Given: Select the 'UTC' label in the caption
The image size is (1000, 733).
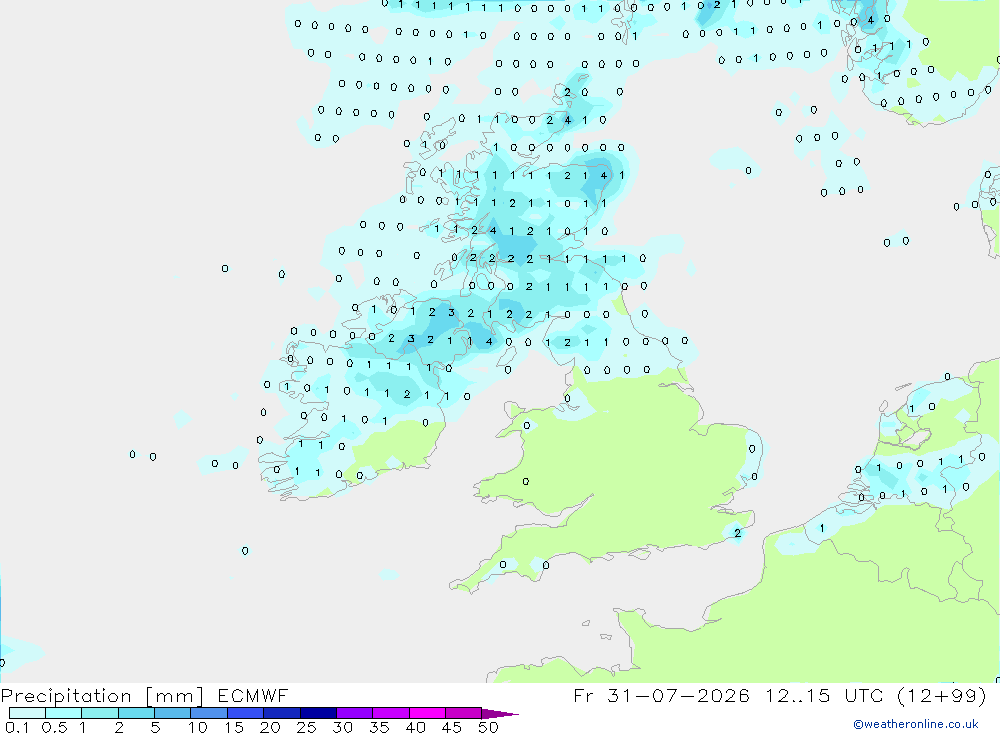Looking at the screenshot, I should pyautogui.click(x=865, y=695).
